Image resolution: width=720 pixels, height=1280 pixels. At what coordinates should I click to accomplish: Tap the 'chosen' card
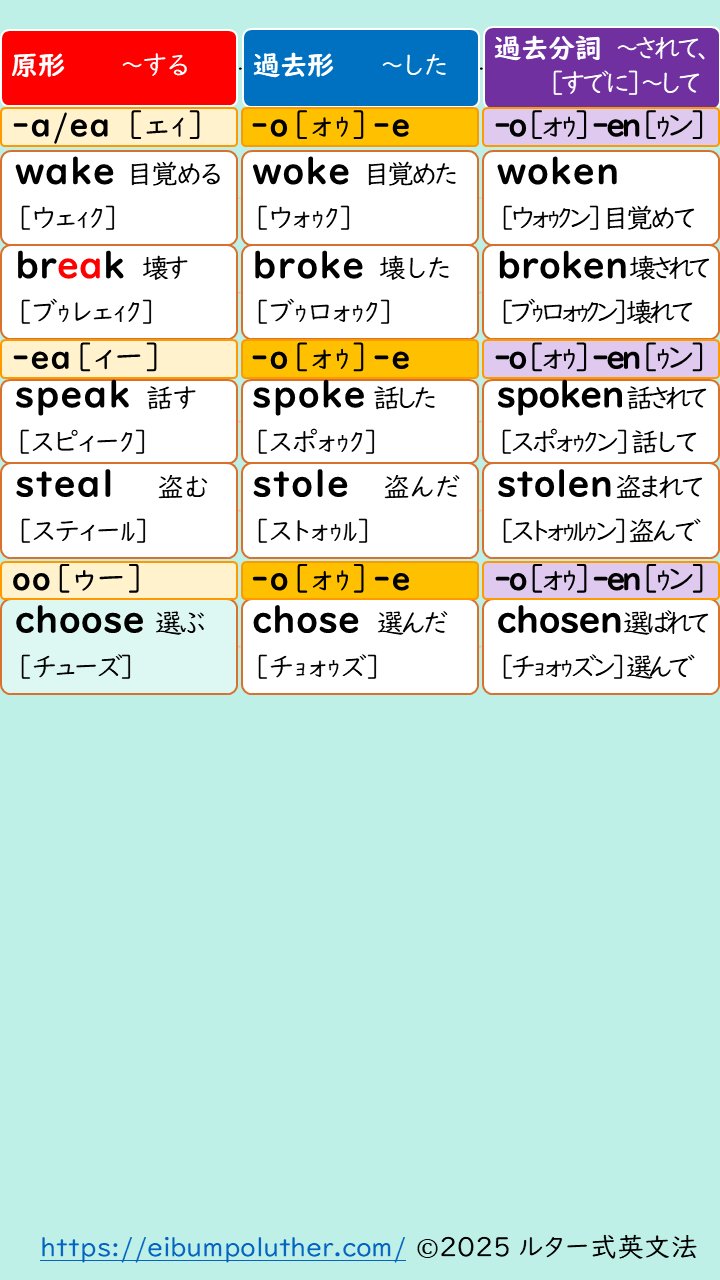(601, 646)
